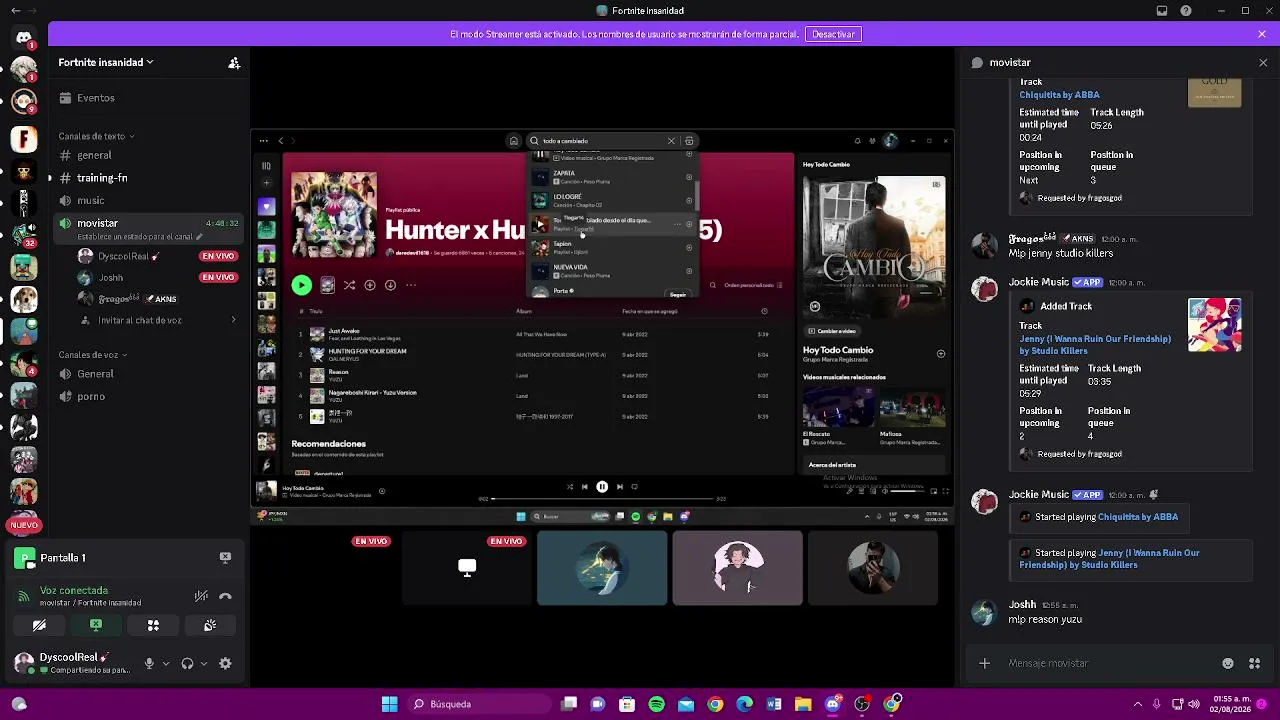Disconnect from the voice call
This screenshot has height=720, width=1280.
(x=225, y=596)
